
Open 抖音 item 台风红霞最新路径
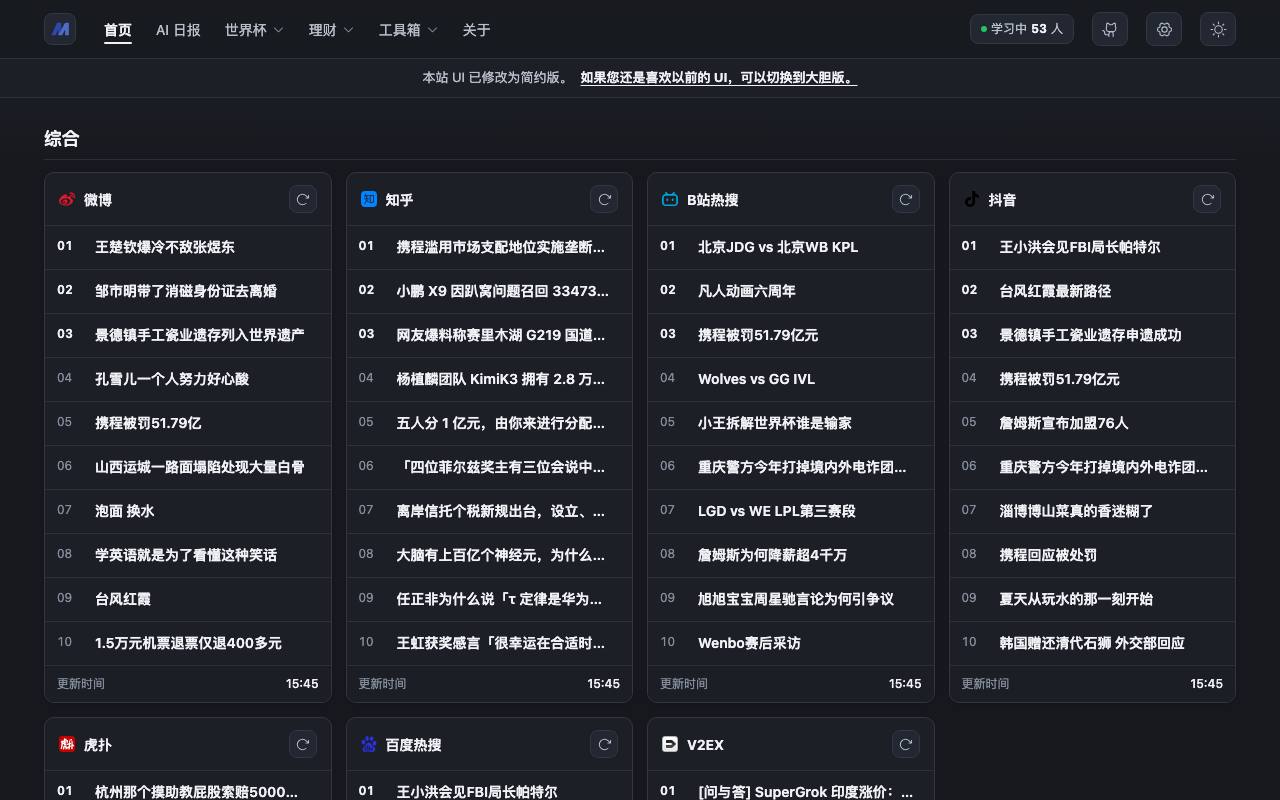tap(1092, 291)
